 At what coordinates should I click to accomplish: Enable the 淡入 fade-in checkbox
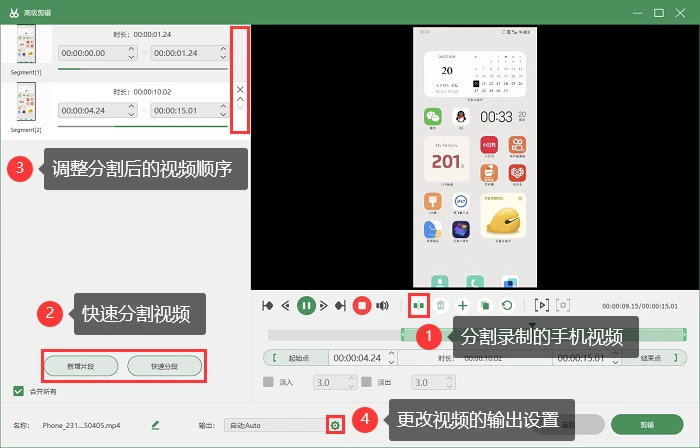(268, 382)
